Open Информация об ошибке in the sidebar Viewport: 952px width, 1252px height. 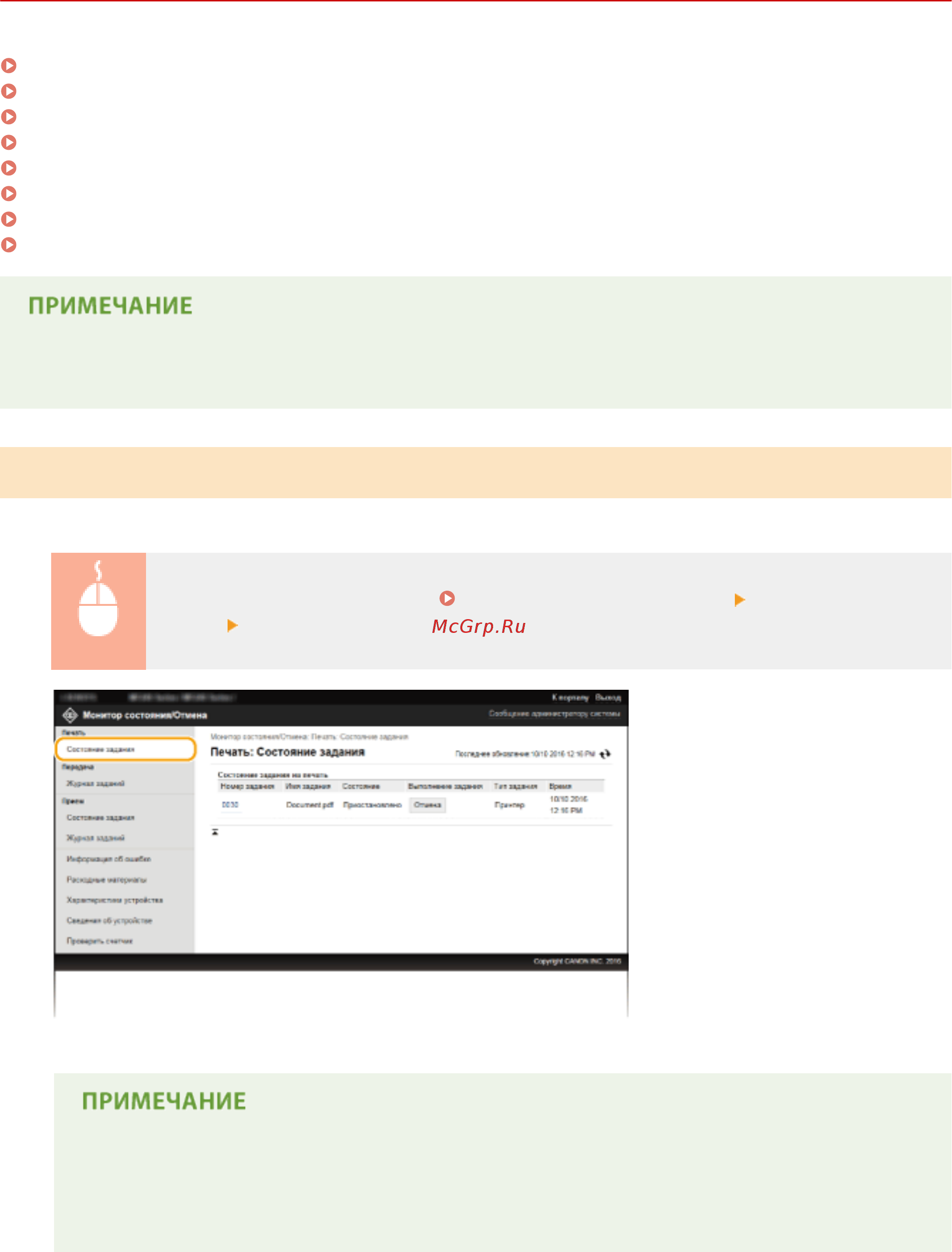pos(109,859)
